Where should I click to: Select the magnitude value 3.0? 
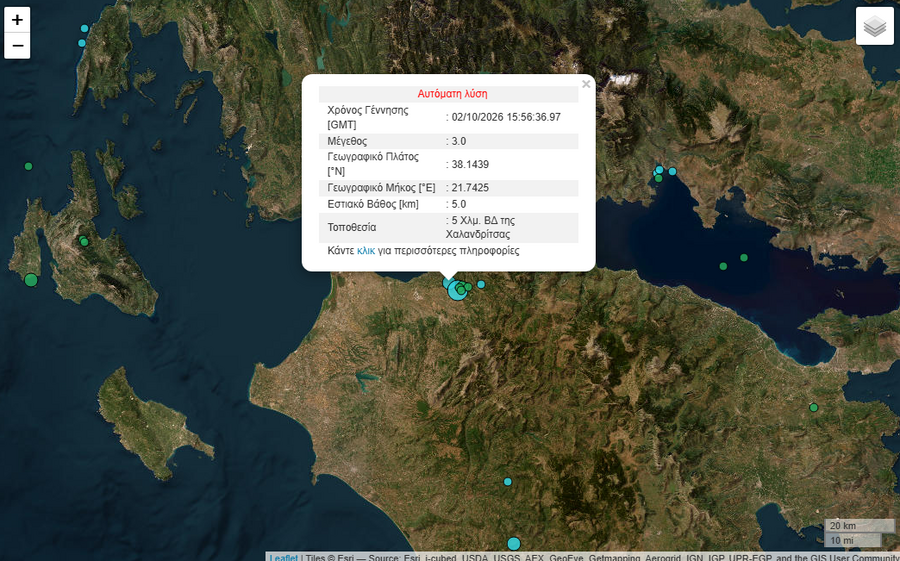(x=459, y=141)
